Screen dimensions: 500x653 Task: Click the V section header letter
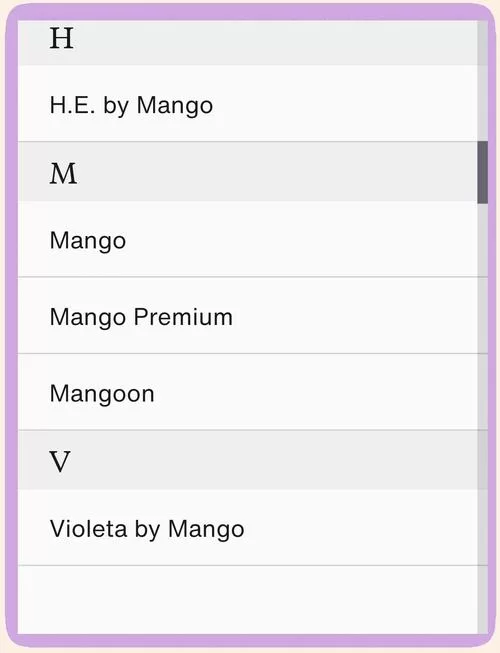coord(60,461)
